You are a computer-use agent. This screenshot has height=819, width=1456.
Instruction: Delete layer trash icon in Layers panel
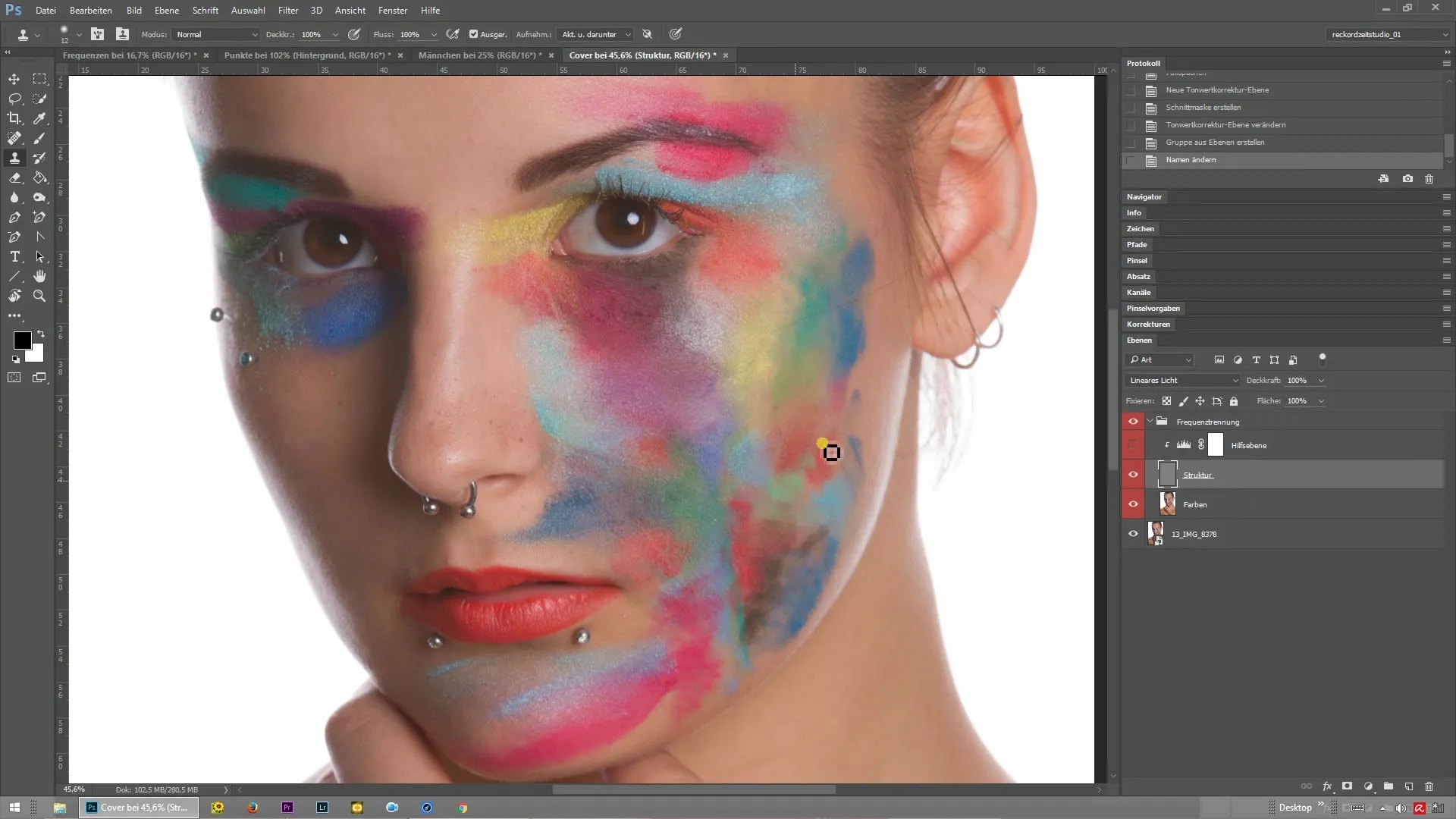pyautogui.click(x=1429, y=786)
